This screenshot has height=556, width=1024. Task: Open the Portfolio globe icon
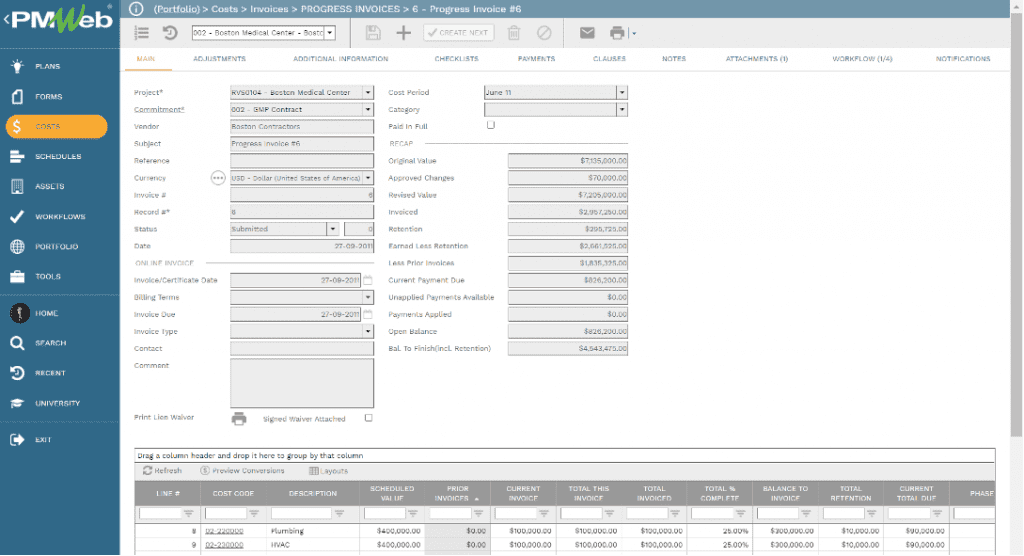click(18, 246)
